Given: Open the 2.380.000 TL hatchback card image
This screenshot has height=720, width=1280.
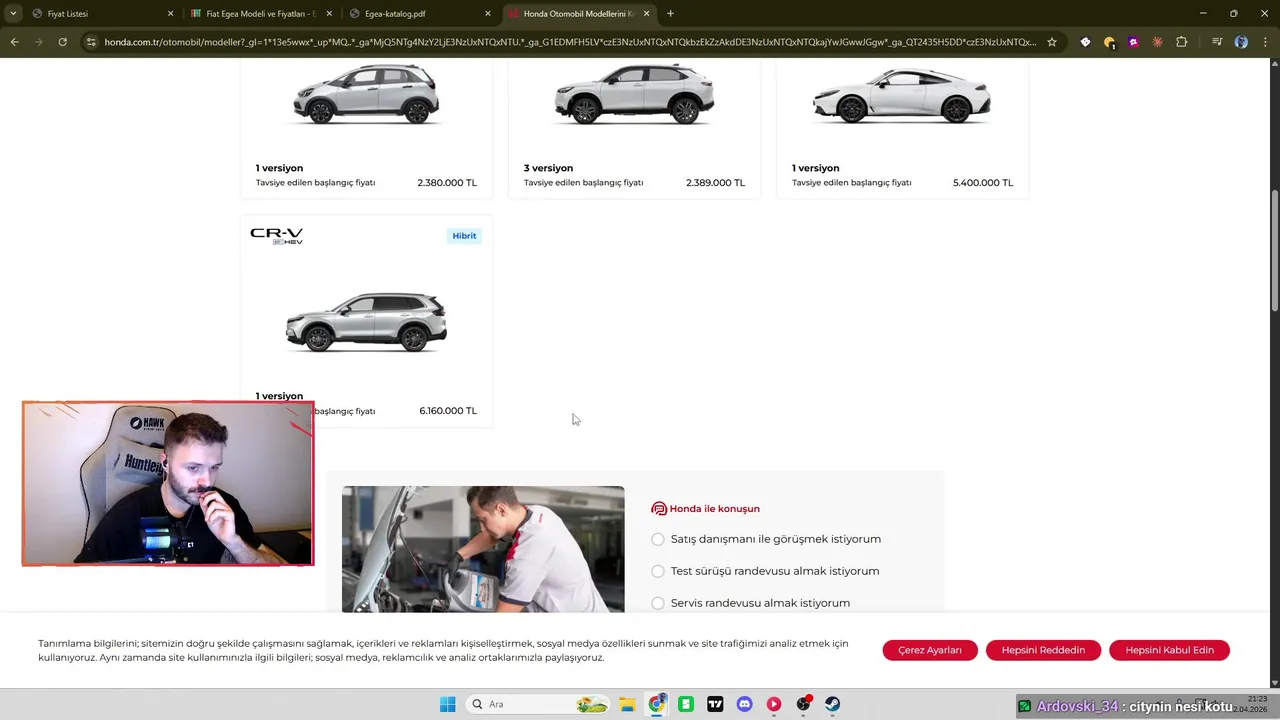Looking at the screenshot, I should [x=366, y=94].
